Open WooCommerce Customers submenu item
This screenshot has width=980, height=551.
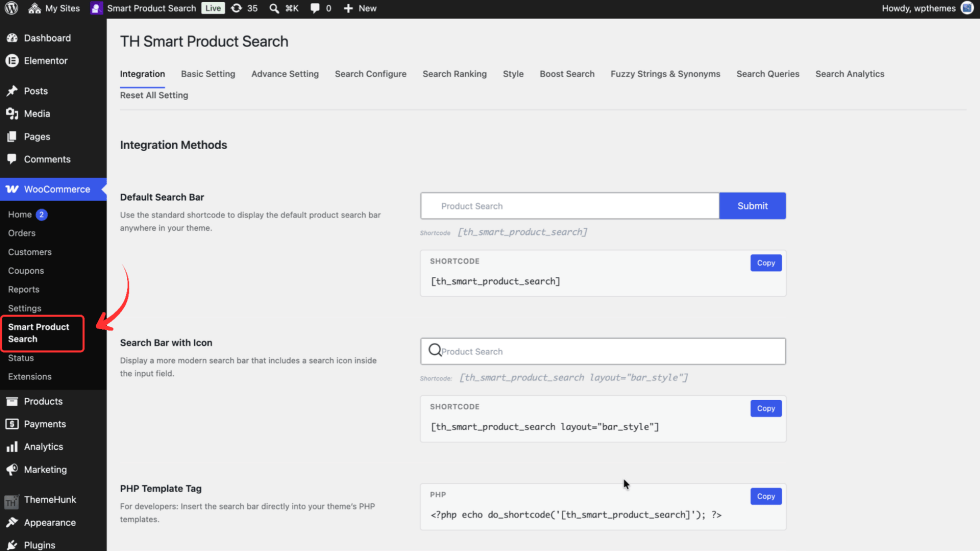pyautogui.click(x=29, y=252)
